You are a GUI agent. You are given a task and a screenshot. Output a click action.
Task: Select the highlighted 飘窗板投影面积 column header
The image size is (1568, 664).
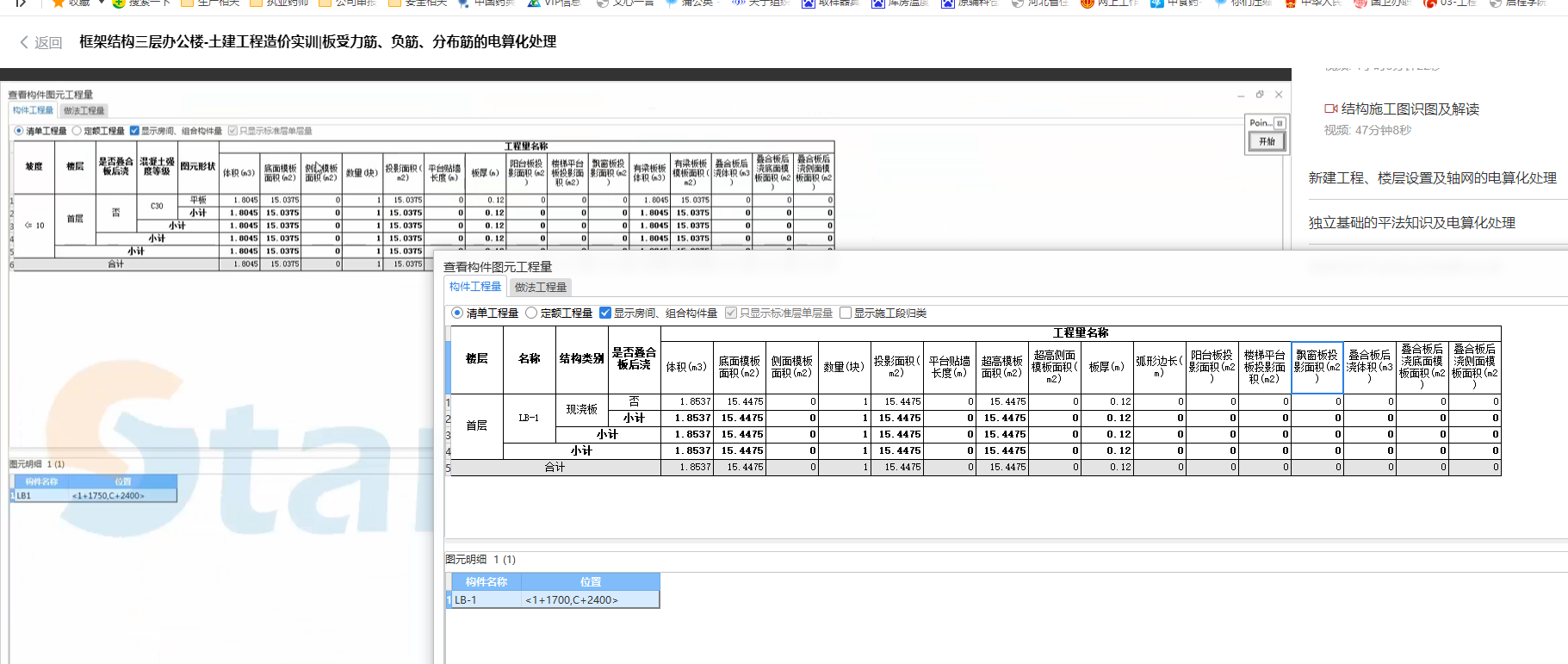coord(1317,367)
